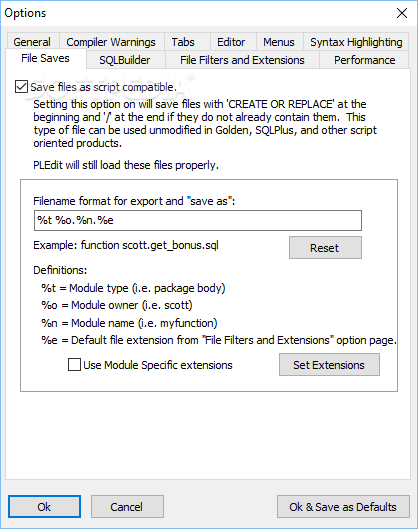Click Ok & Save as Defaults
The width and height of the screenshot is (418, 529).
point(343,507)
